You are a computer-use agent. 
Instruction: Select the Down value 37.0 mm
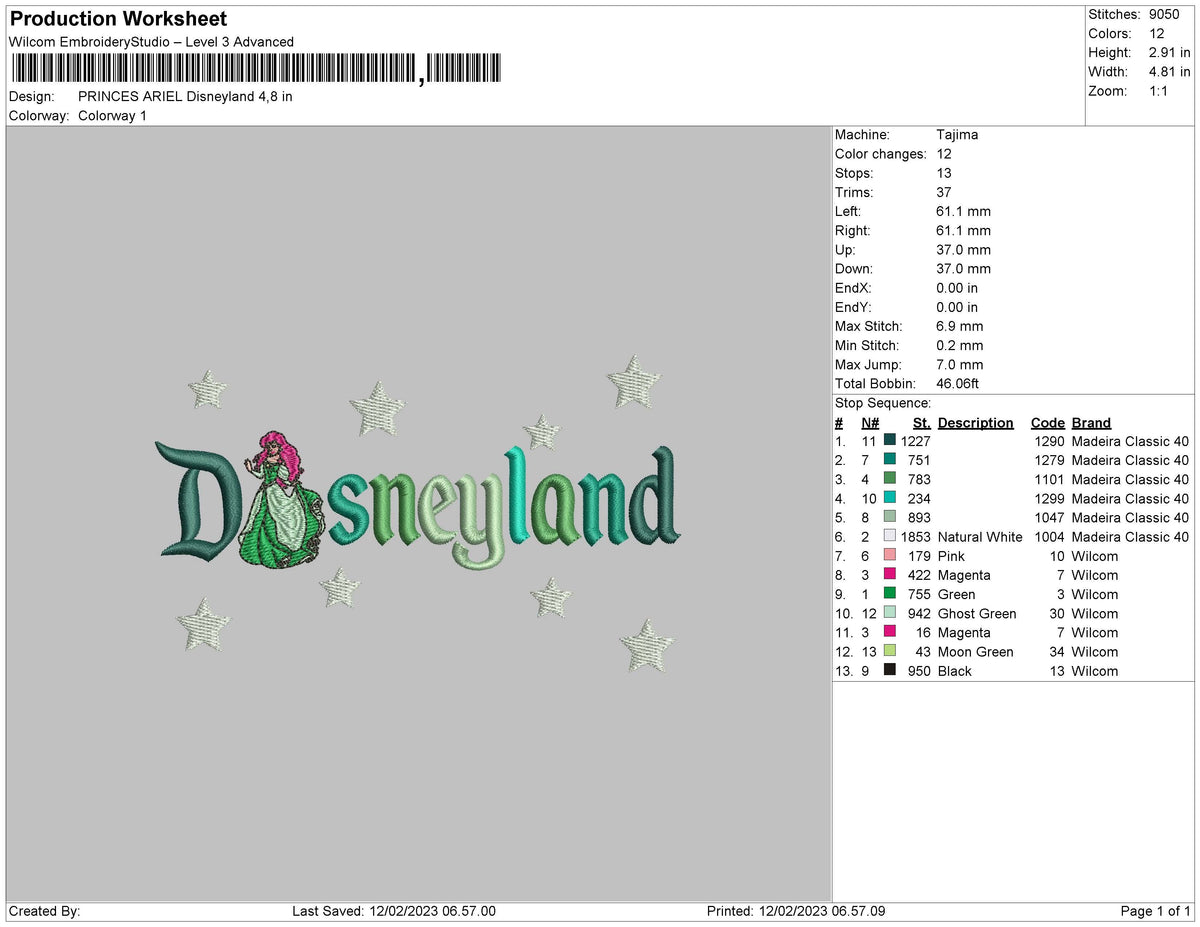pyautogui.click(x=963, y=269)
